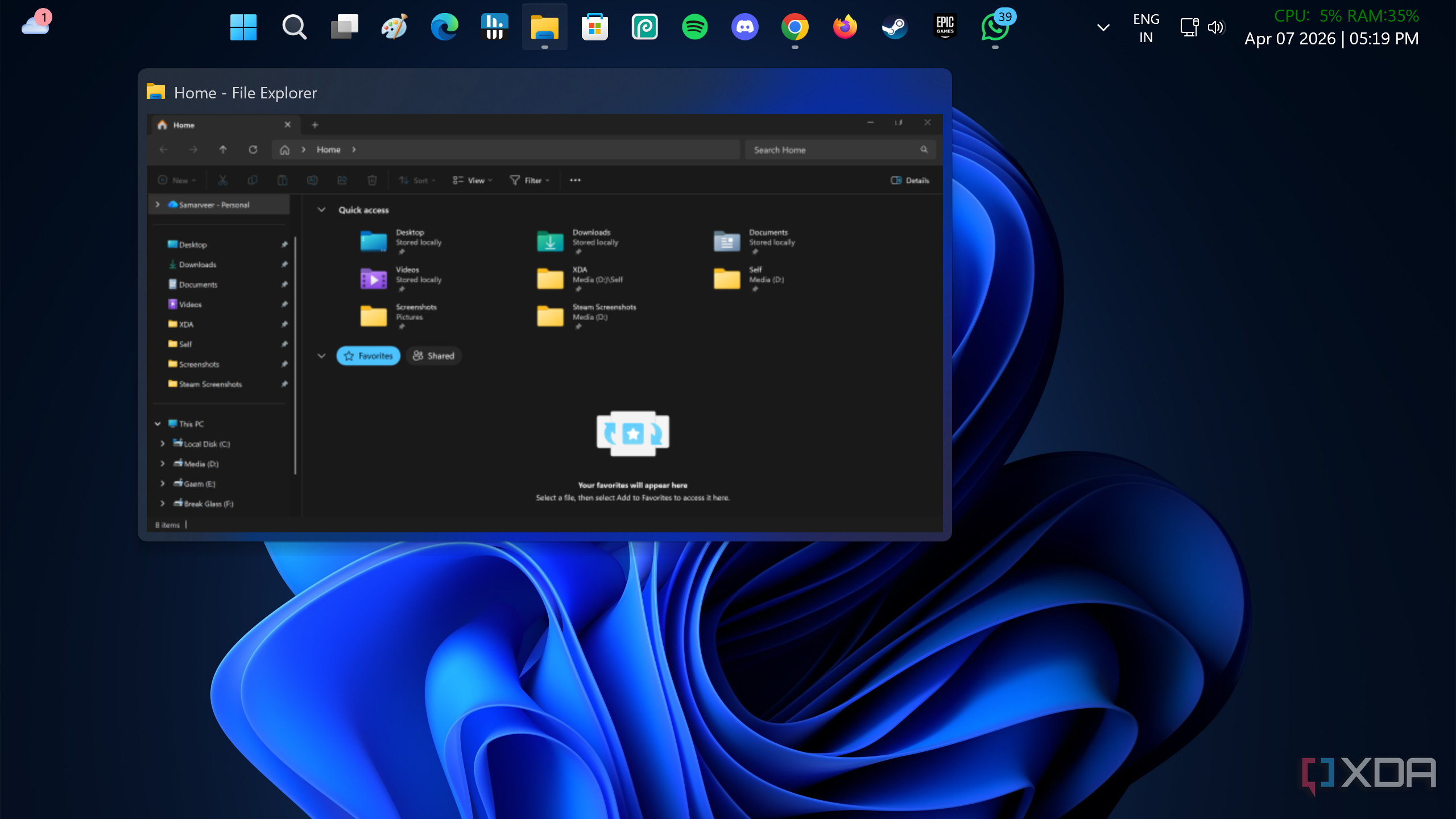Open Steam from the taskbar
1456x819 pixels.
[895, 27]
